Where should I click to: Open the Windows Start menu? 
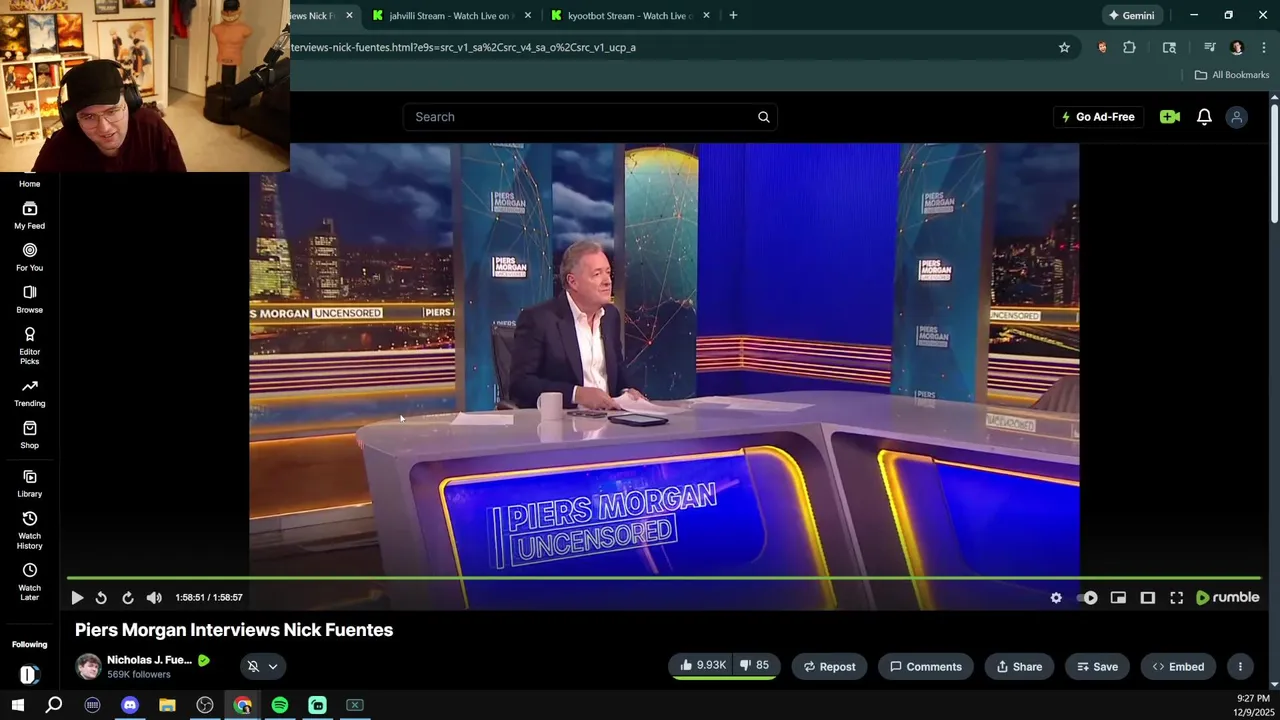17,705
